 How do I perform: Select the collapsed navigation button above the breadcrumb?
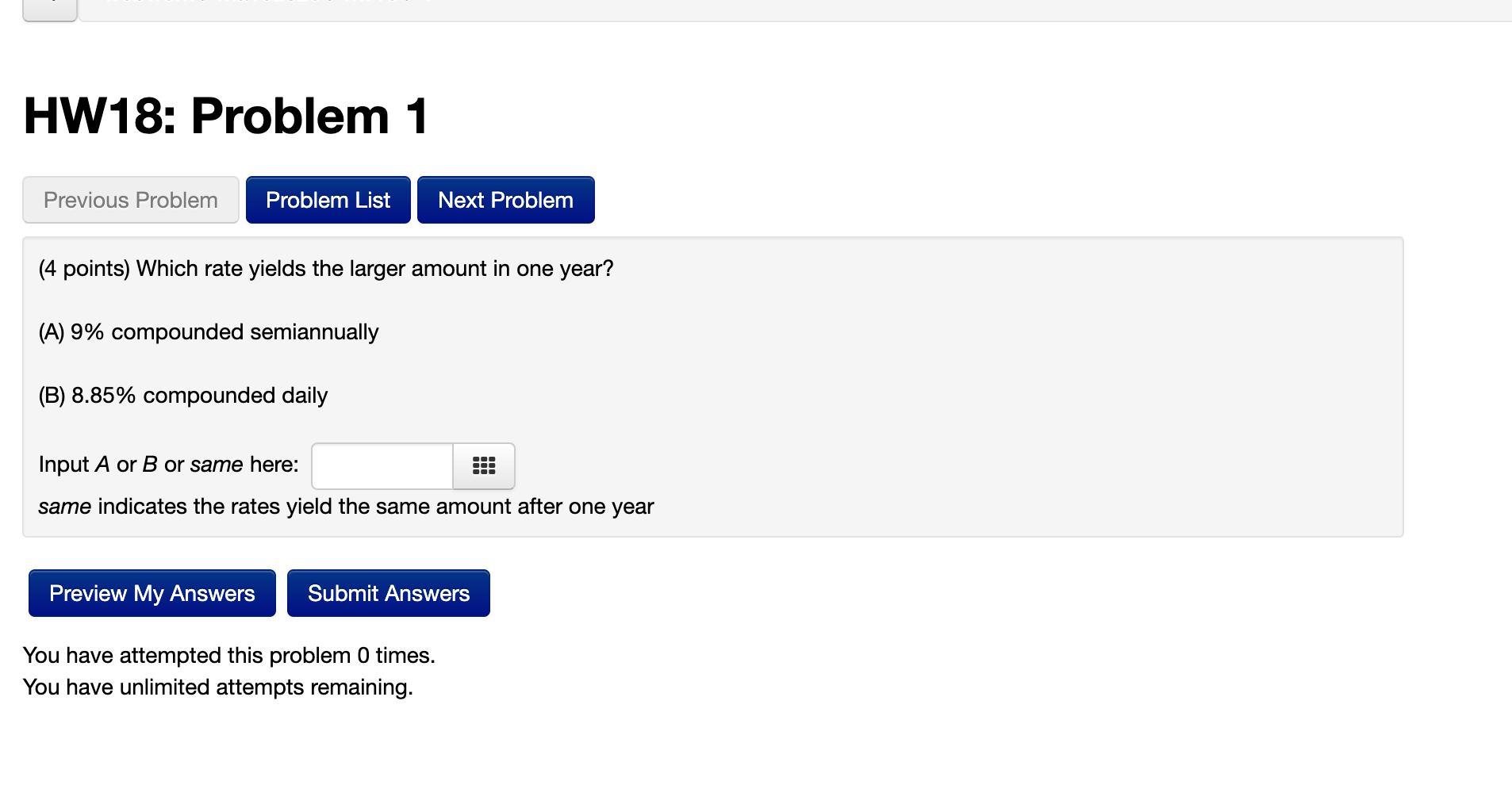pyautogui.click(x=48, y=8)
